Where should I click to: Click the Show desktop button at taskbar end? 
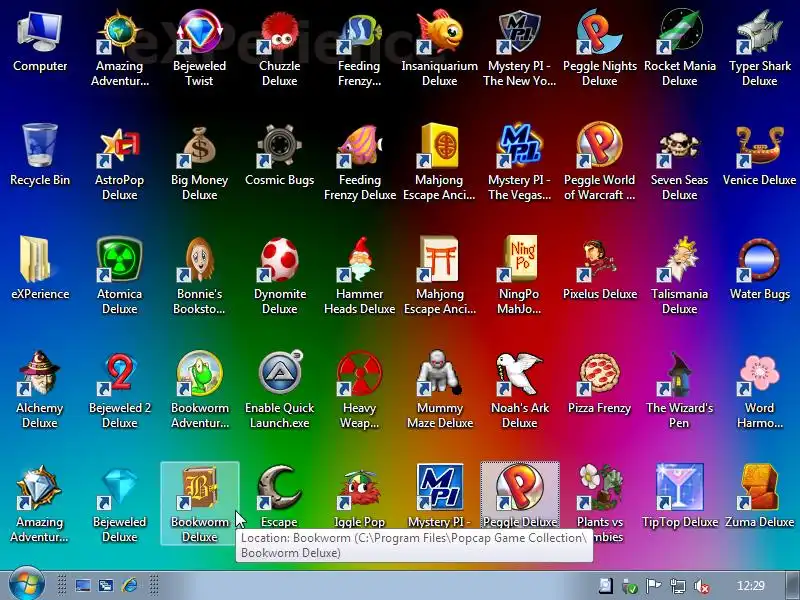792,585
